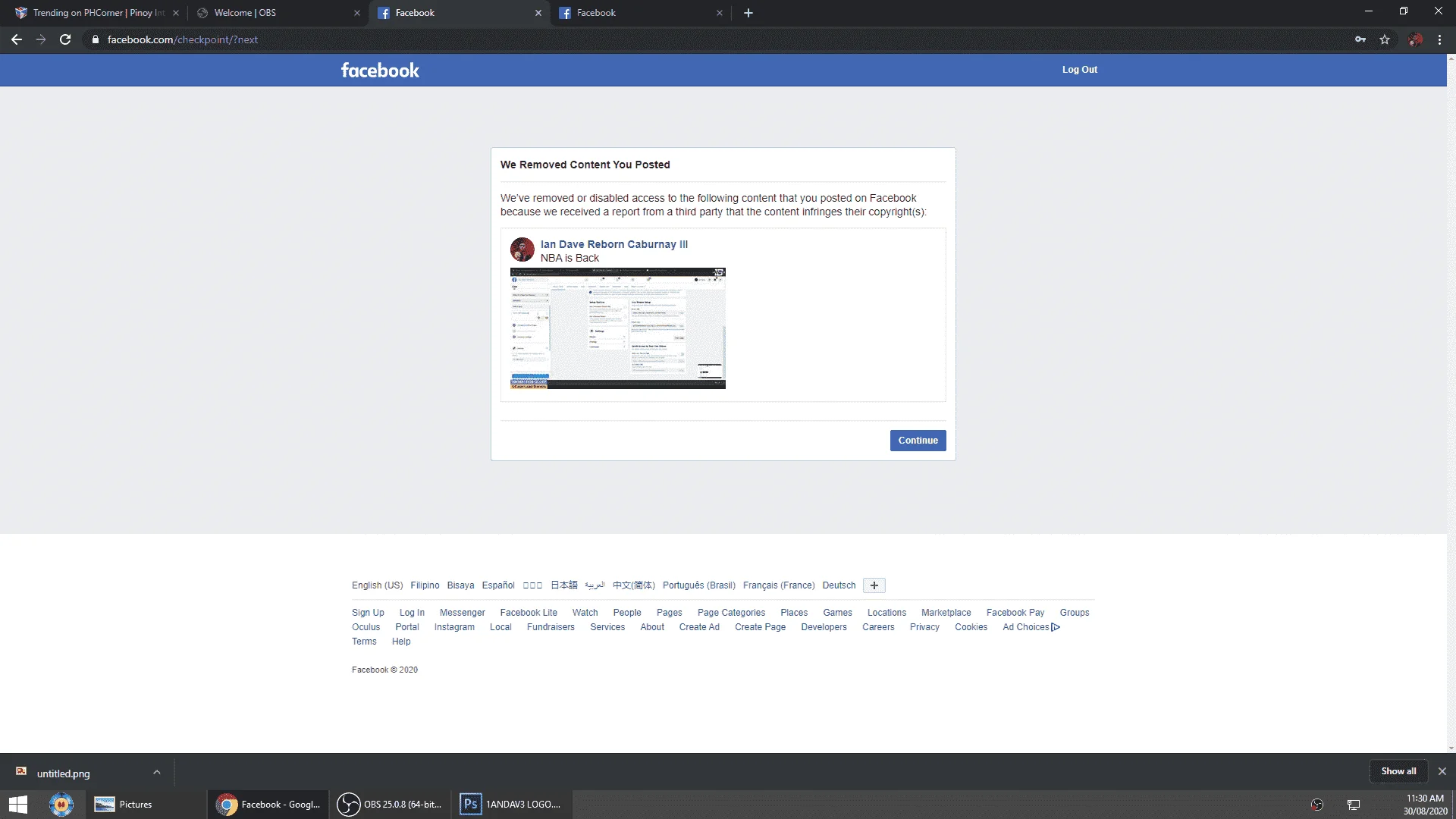The width and height of the screenshot is (1456, 819).
Task: Open the Terms footer link
Action: tap(364, 642)
